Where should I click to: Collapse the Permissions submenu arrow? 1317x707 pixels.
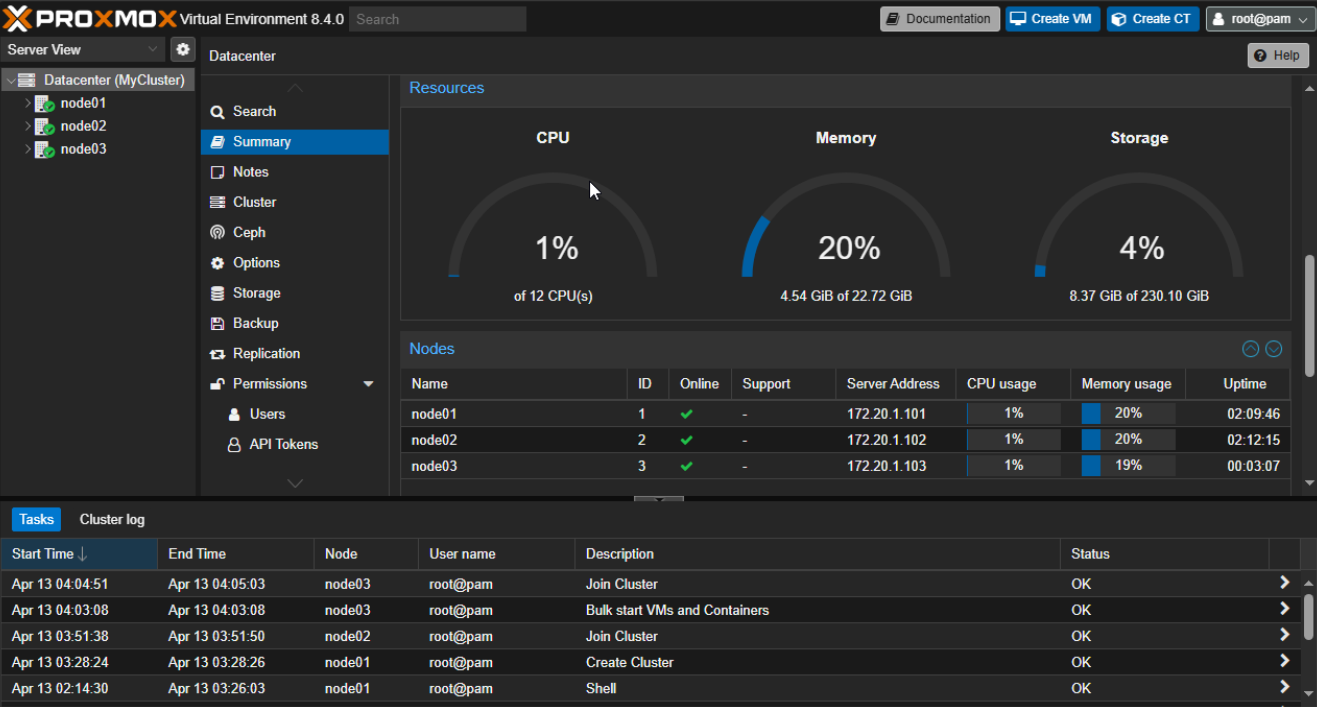[368, 384]
